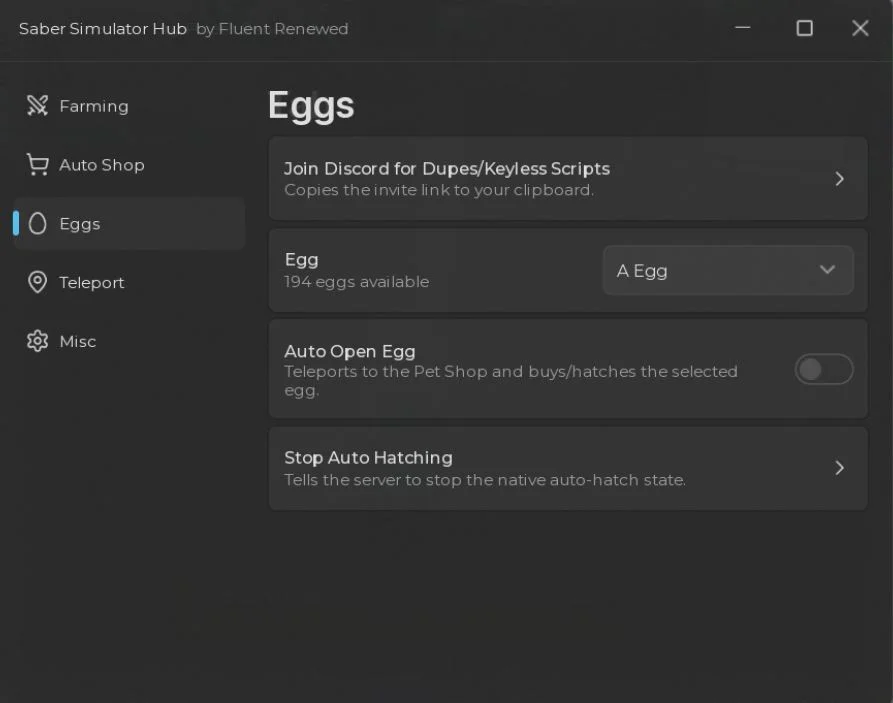Enable the Auto Open Egg toggle
The height and width of the screenshot is (703, 893).
click(x=824, y=369)
